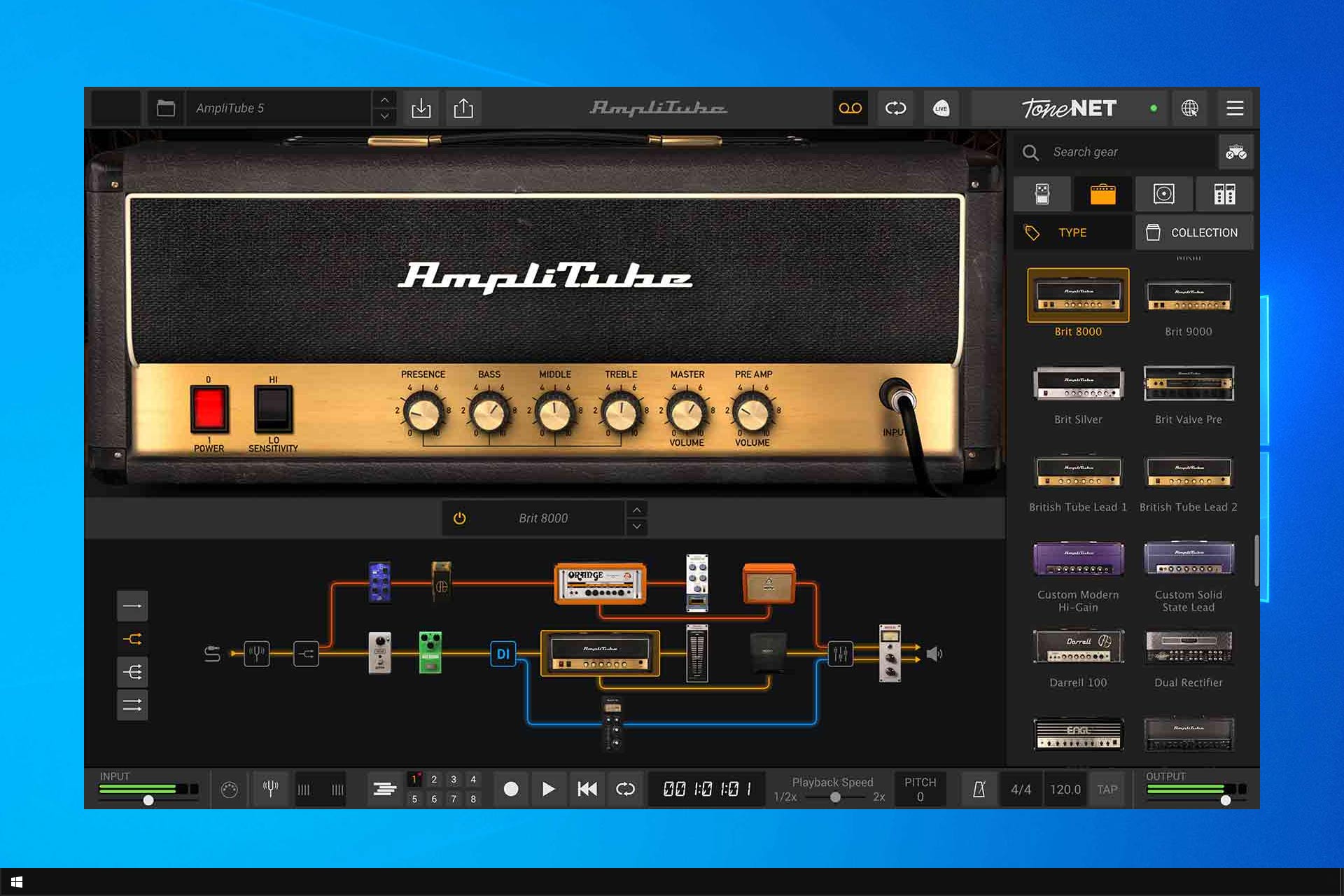Select the Stomp gear category tab
This screenshot has width=1344, height=896.
pyautogui.click(x=1042, y=194)
